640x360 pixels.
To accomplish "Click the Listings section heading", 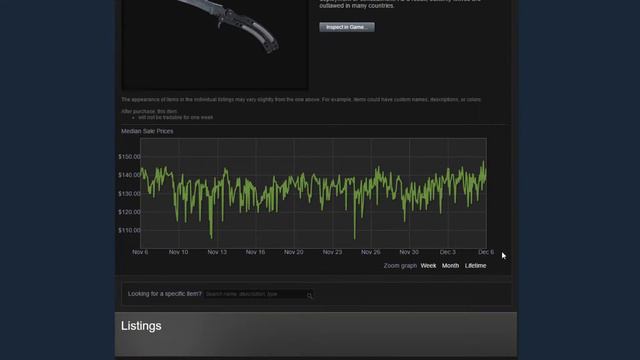I will [x=141, y=326].
